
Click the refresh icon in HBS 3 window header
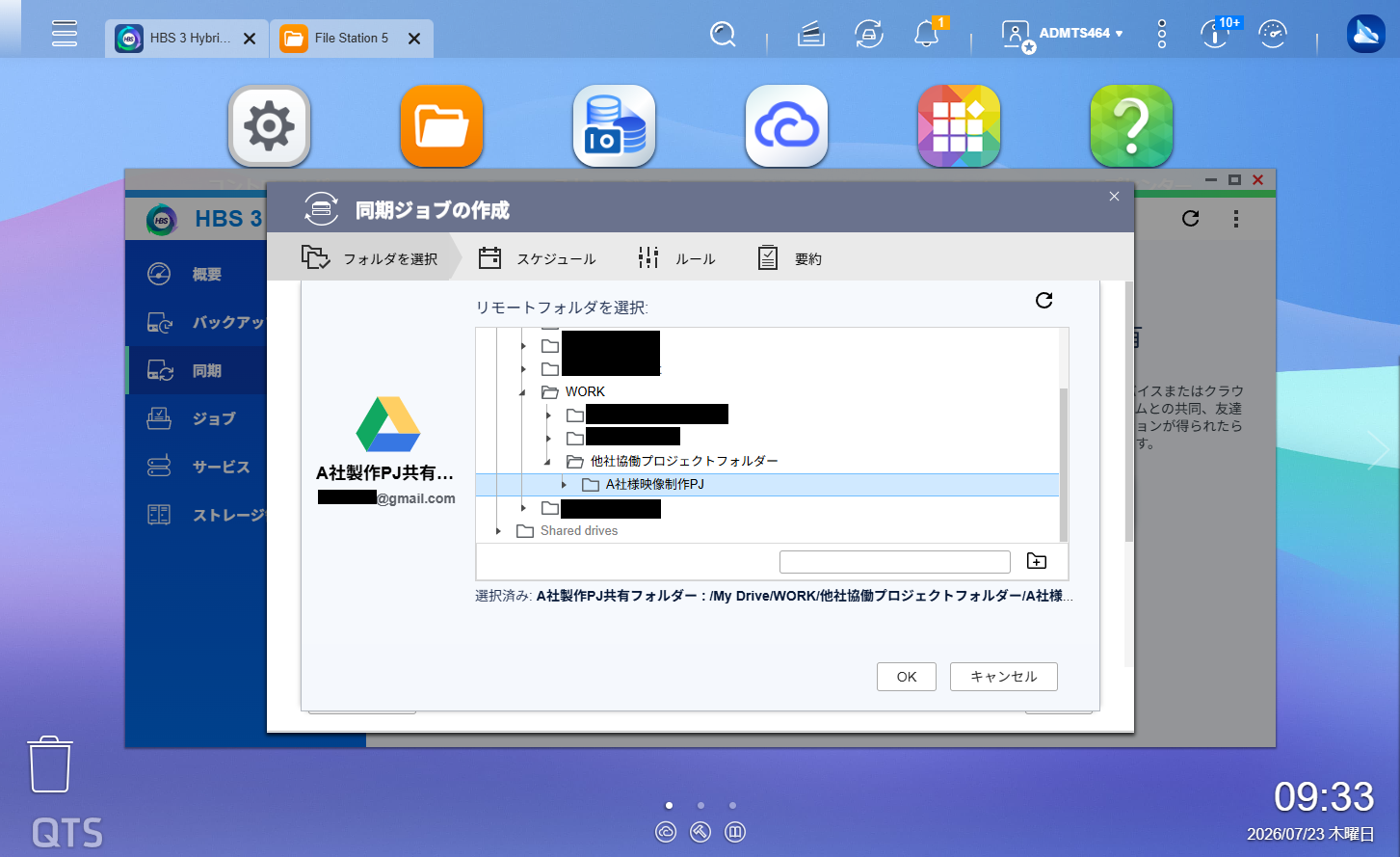(1191, 219)
